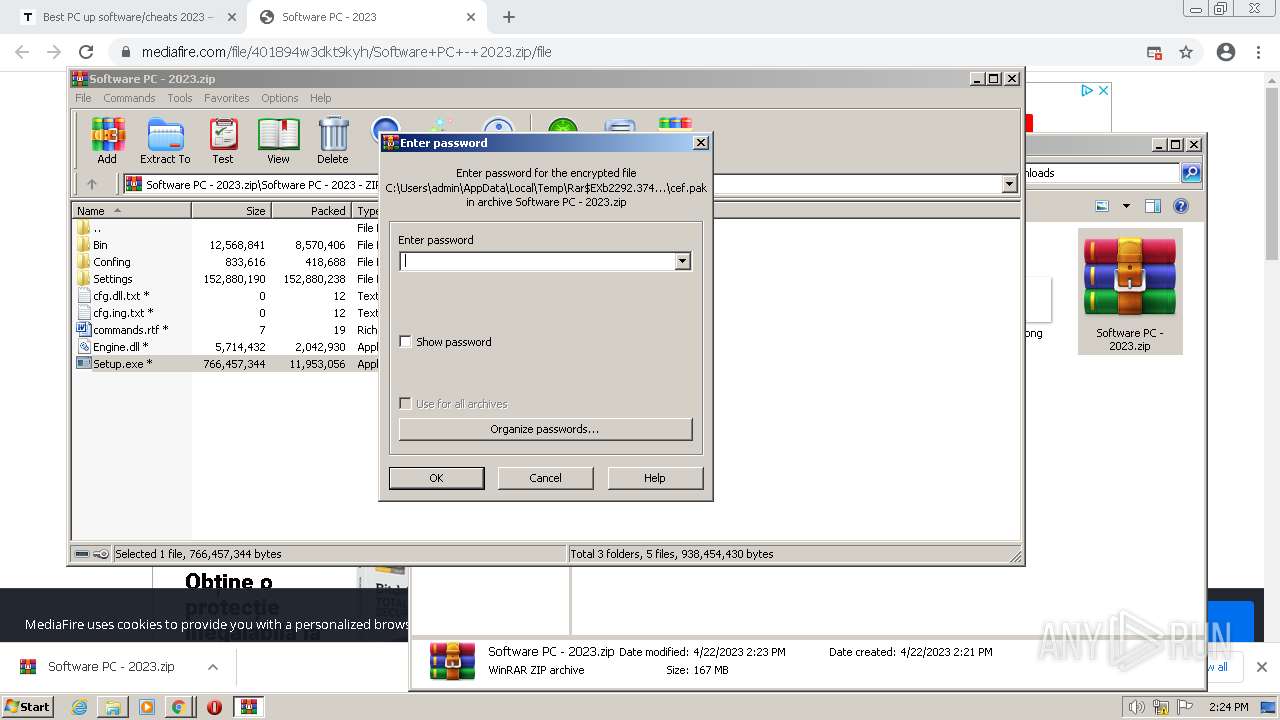Open a new Chrome tab
The image size is (1280, 720).
point(509,17)
